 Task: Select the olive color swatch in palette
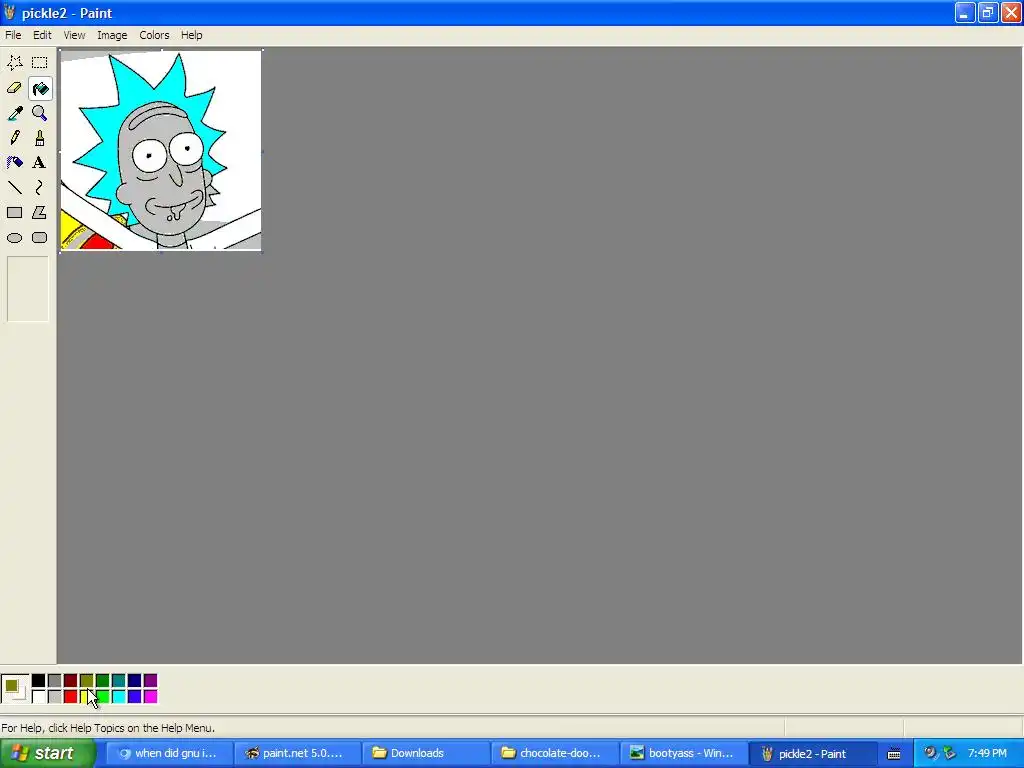(86, 681)
